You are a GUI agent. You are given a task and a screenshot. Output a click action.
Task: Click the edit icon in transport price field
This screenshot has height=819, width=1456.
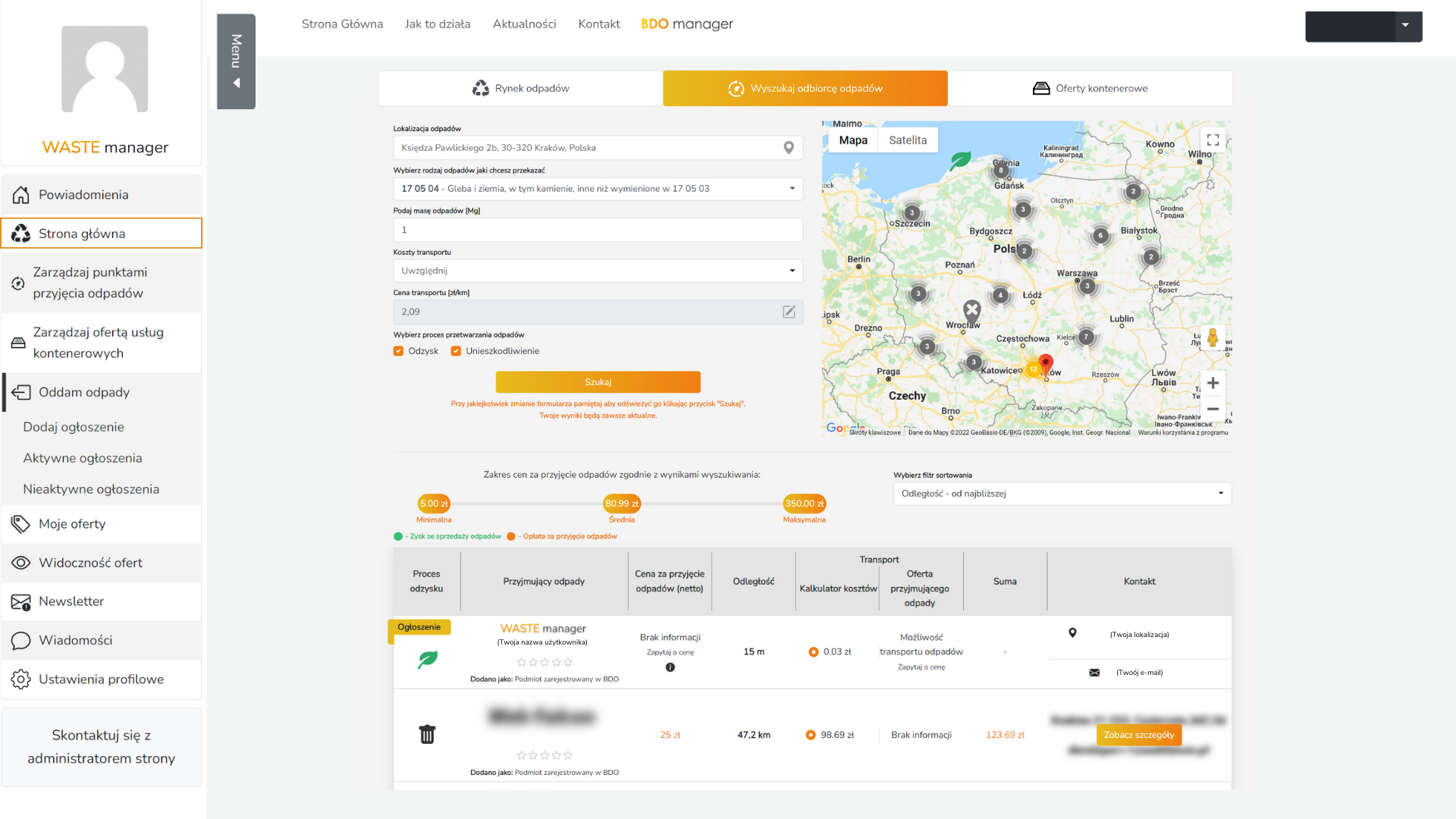pos(789,312)
